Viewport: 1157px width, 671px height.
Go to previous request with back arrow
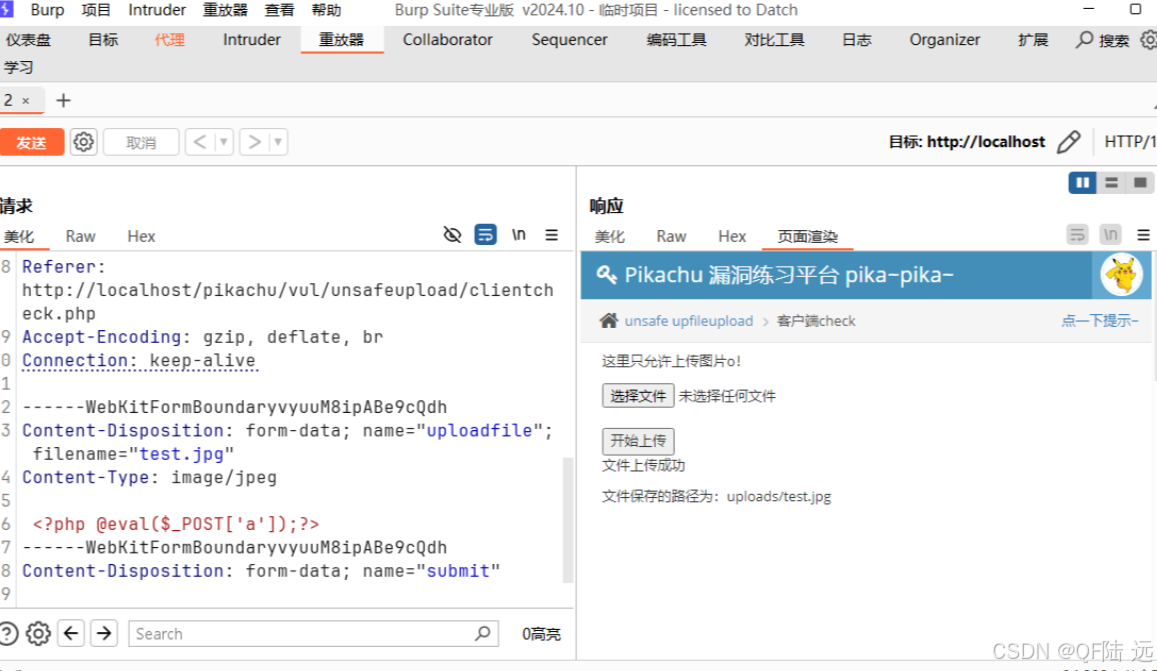point(199,142)
